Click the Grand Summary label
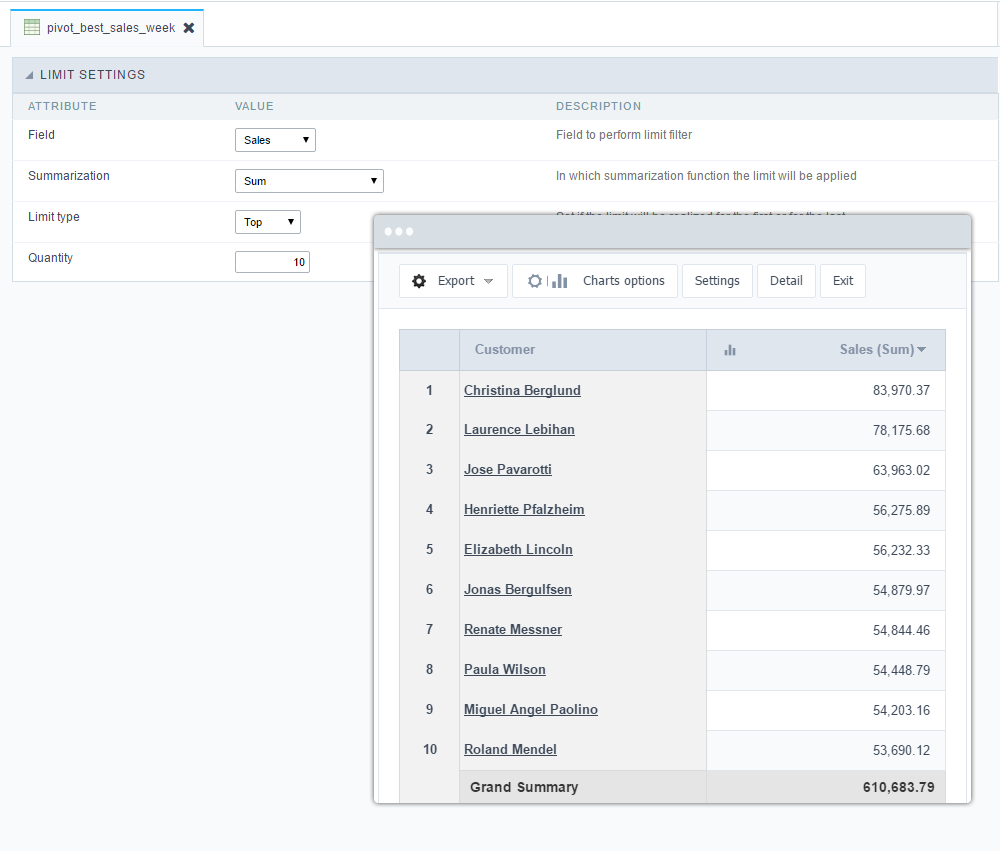 [x=524, y=787]
